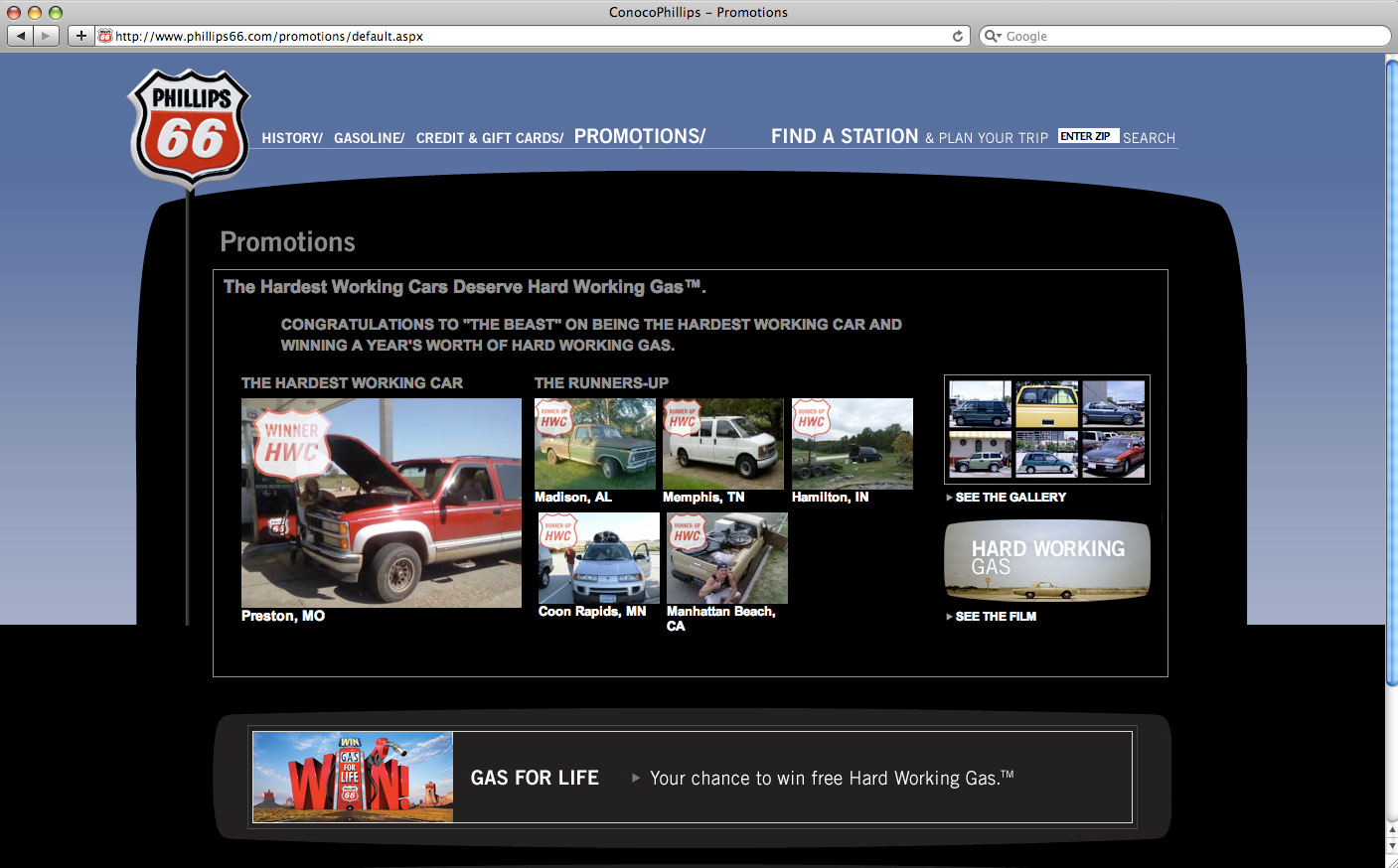This screenshot has width=1398, height=868.
Task: Click the URL address field
Action: [x=532, y=36]
